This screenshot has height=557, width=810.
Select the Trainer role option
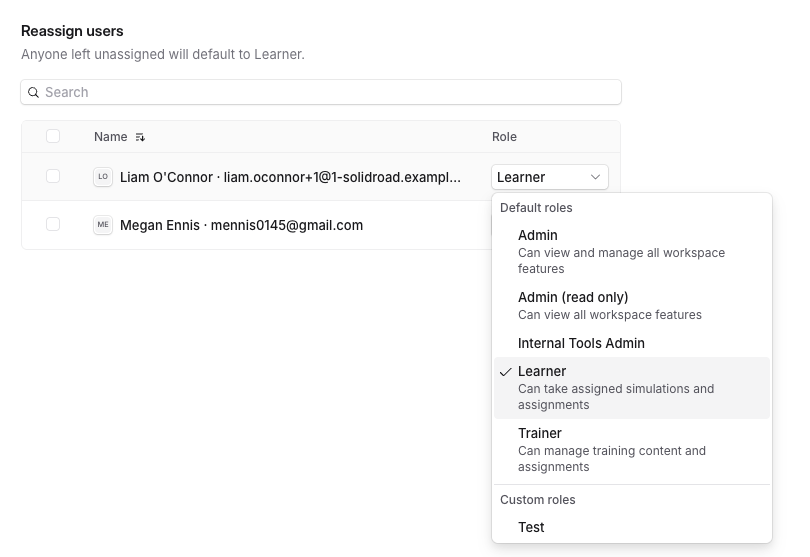click(632, 450)
